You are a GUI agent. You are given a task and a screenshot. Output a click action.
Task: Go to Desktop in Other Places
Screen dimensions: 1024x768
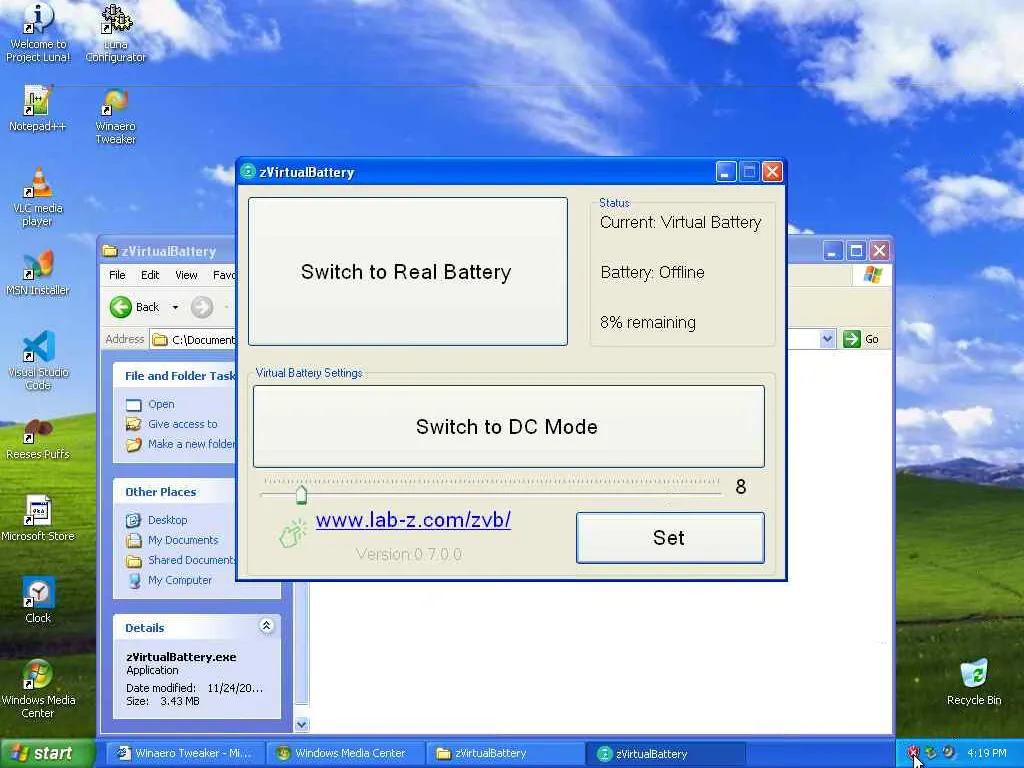167,520
